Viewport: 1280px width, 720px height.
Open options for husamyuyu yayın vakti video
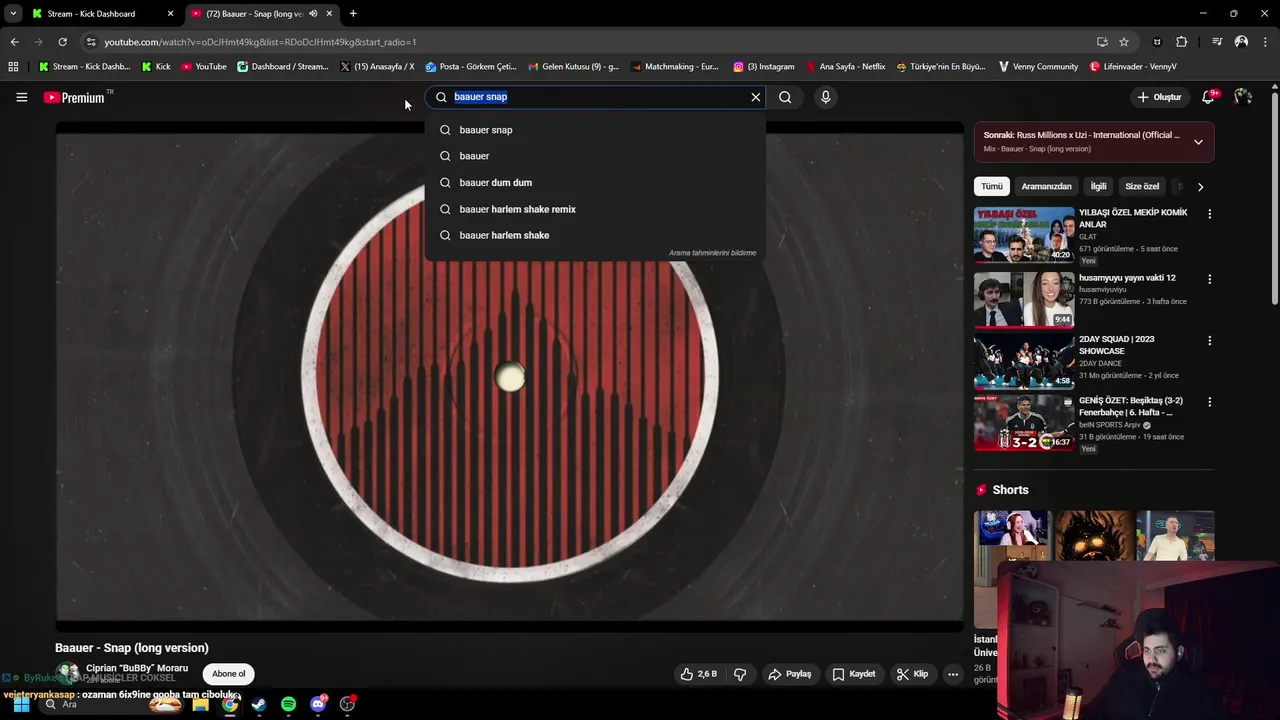pos(1209,279)
